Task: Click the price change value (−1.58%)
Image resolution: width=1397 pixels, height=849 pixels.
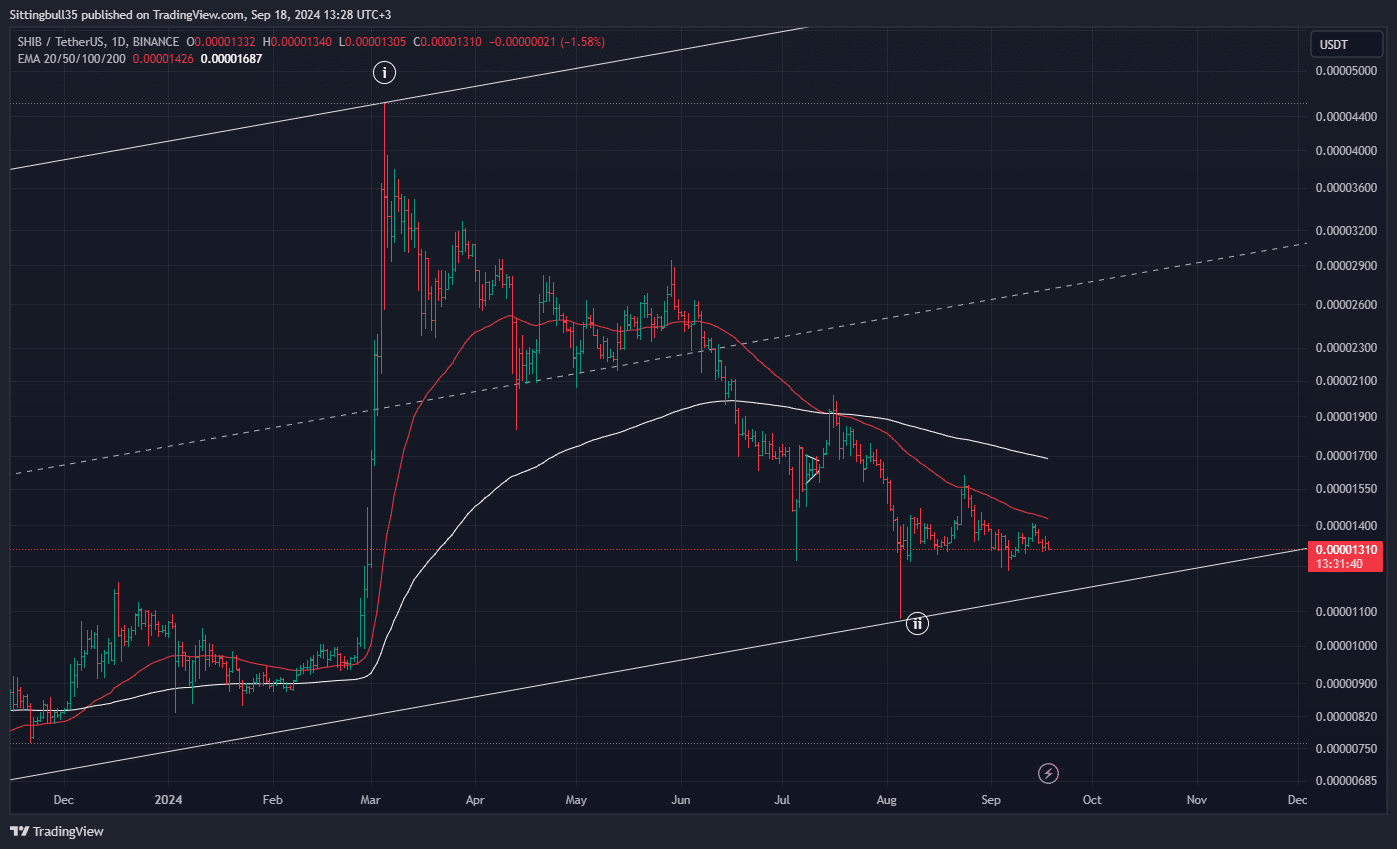Action: point(584,42)
